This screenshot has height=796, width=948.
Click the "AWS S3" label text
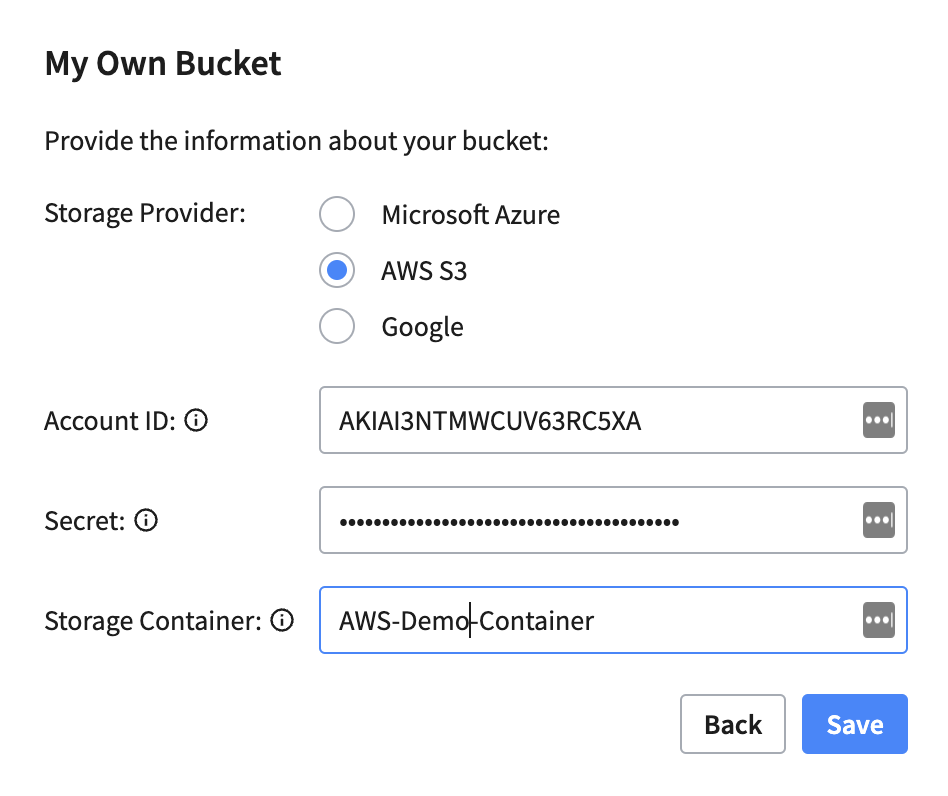[x=424, y=270]
